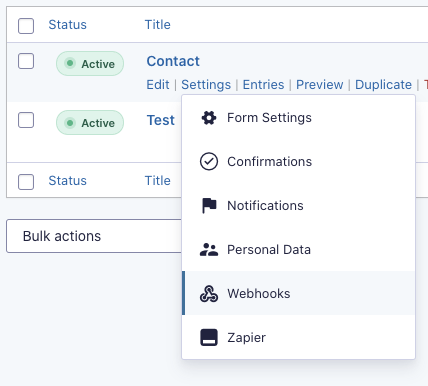Open the Contact form title link
The width and height of the screenshot is (428, 386).
coord(173,61)
